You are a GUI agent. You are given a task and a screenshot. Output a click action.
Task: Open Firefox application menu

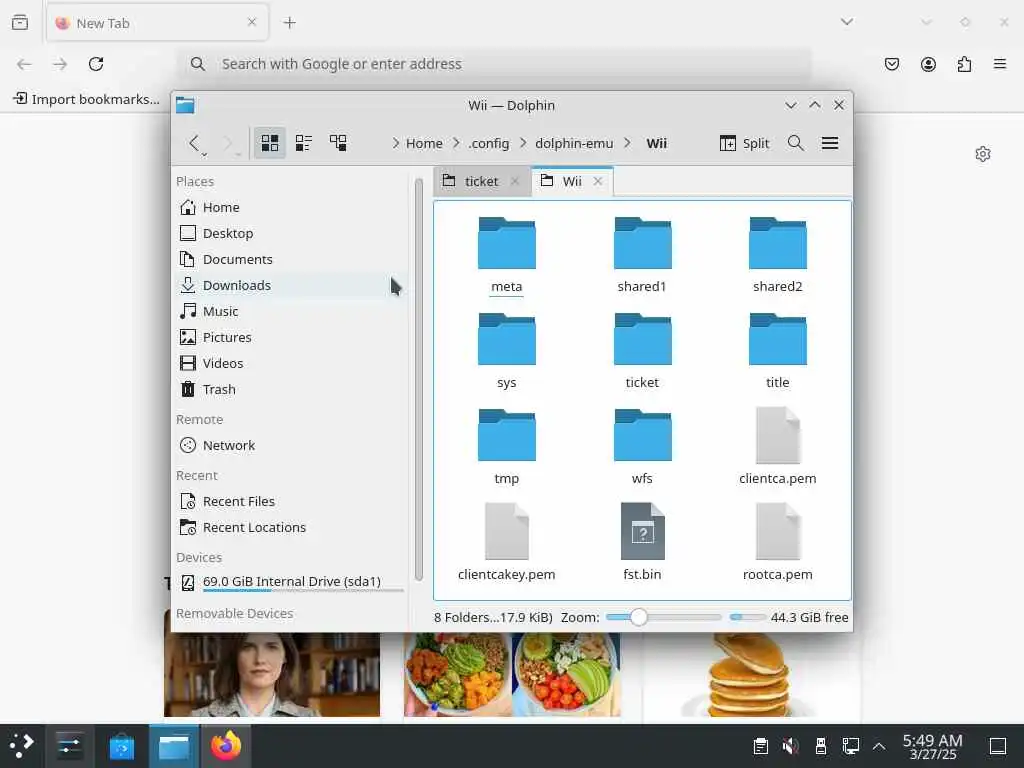pos(1000,64)
